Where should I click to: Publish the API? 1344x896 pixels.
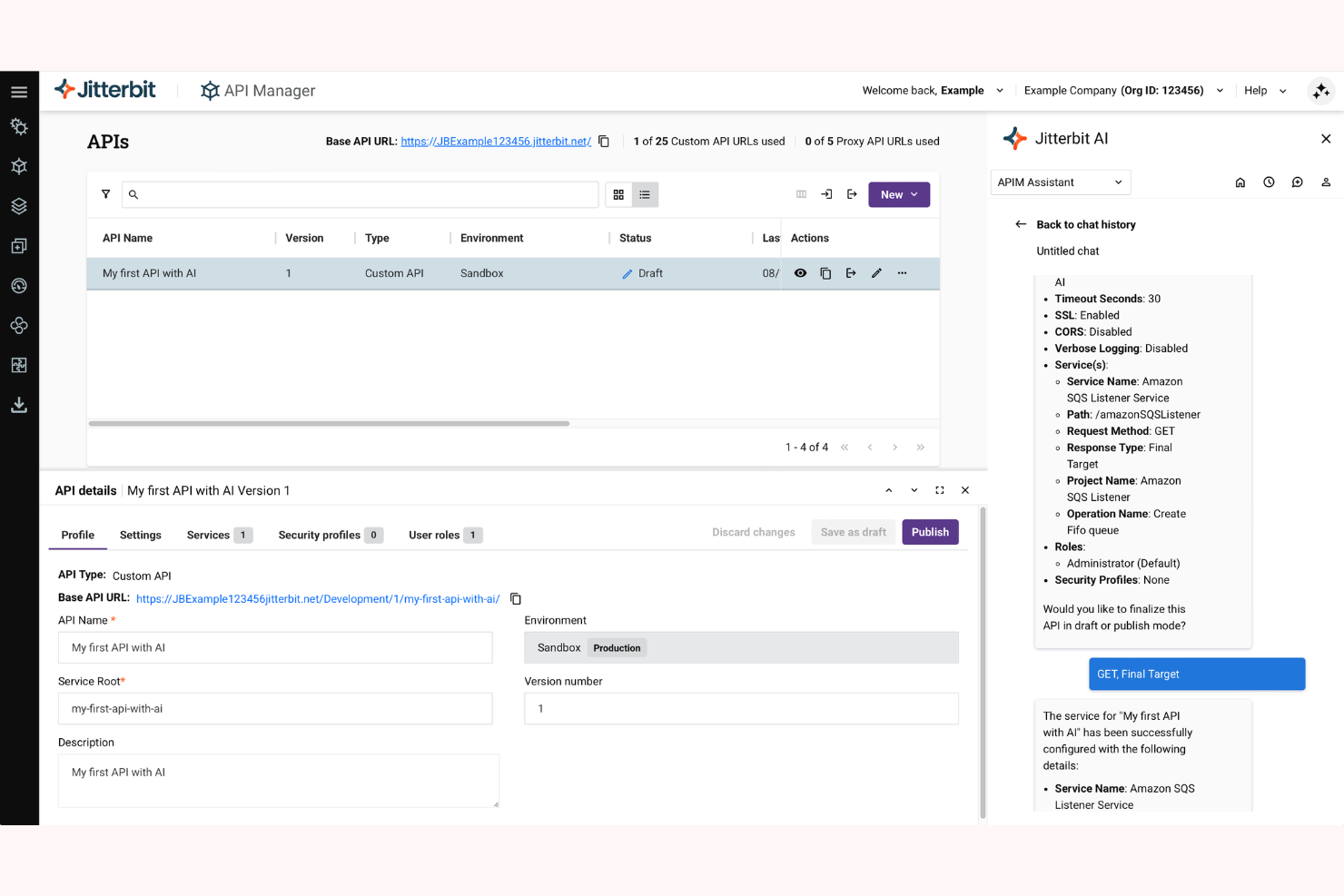930,532
